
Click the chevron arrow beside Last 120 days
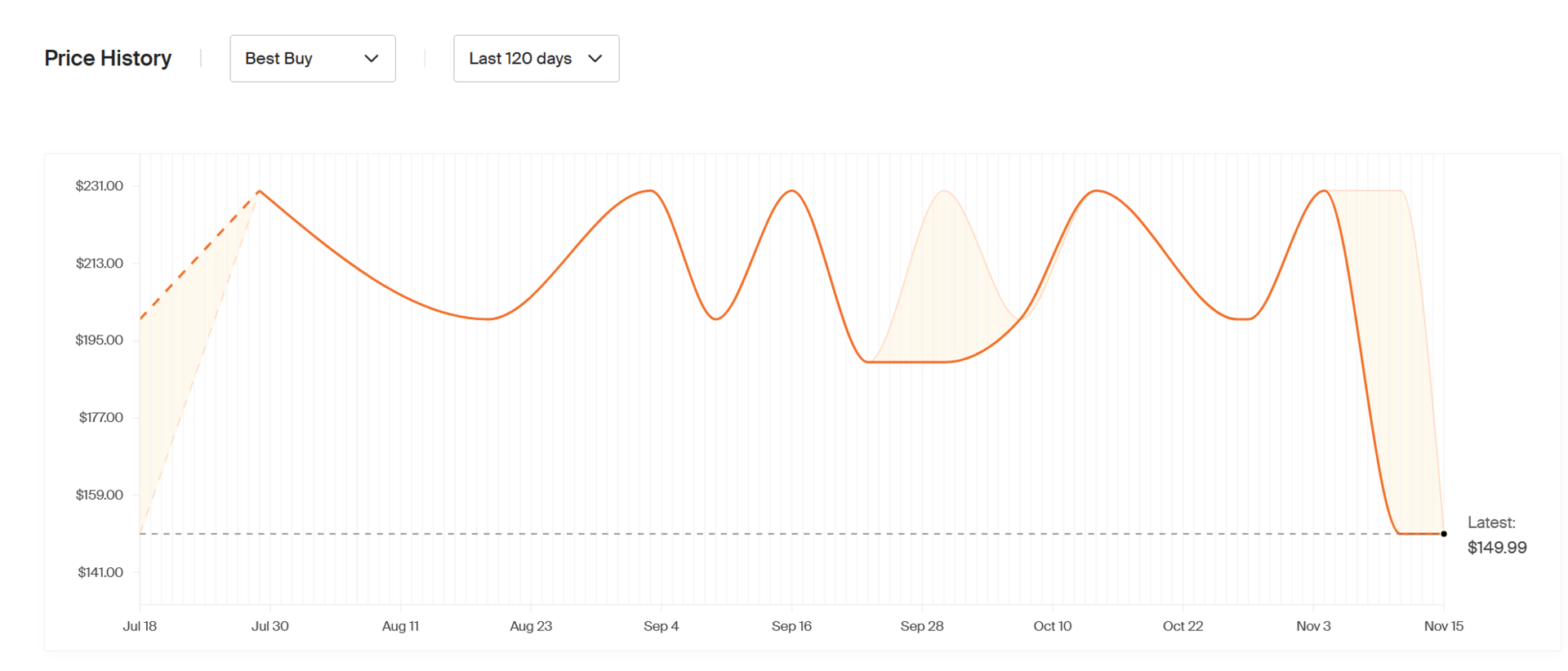click(x=595, y=59)
